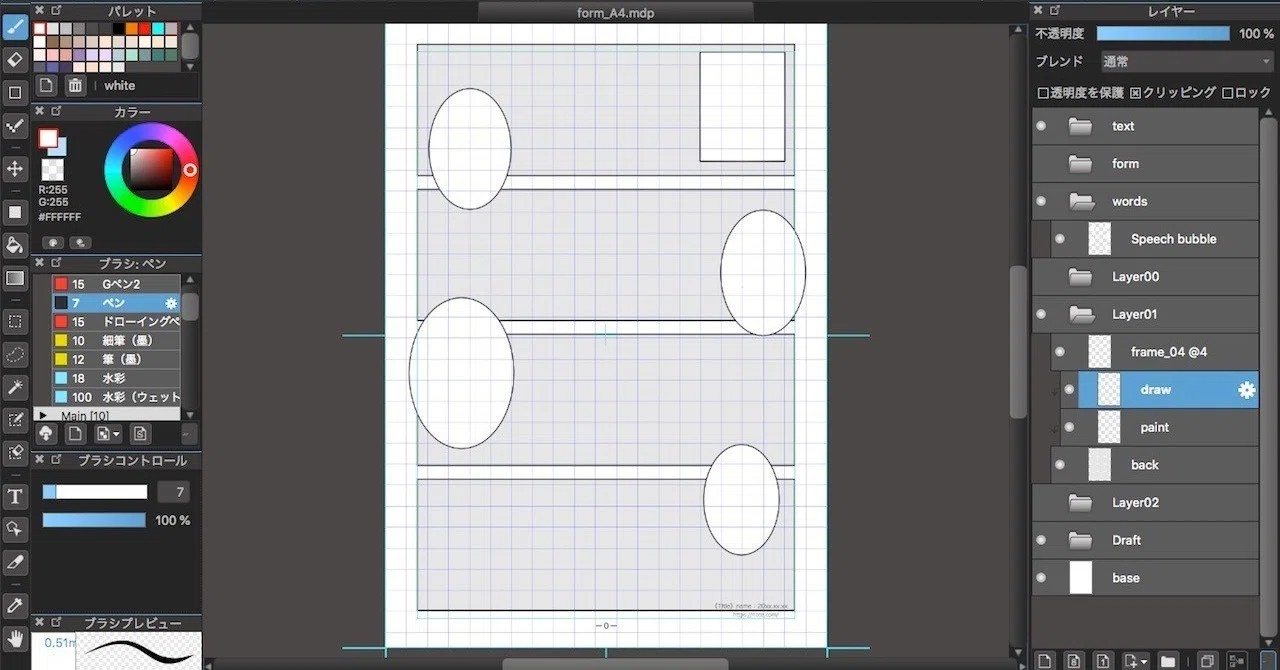Select the Select Pen tool
This screenshot has width=1280, height=670.
click(x=15, y=419)
